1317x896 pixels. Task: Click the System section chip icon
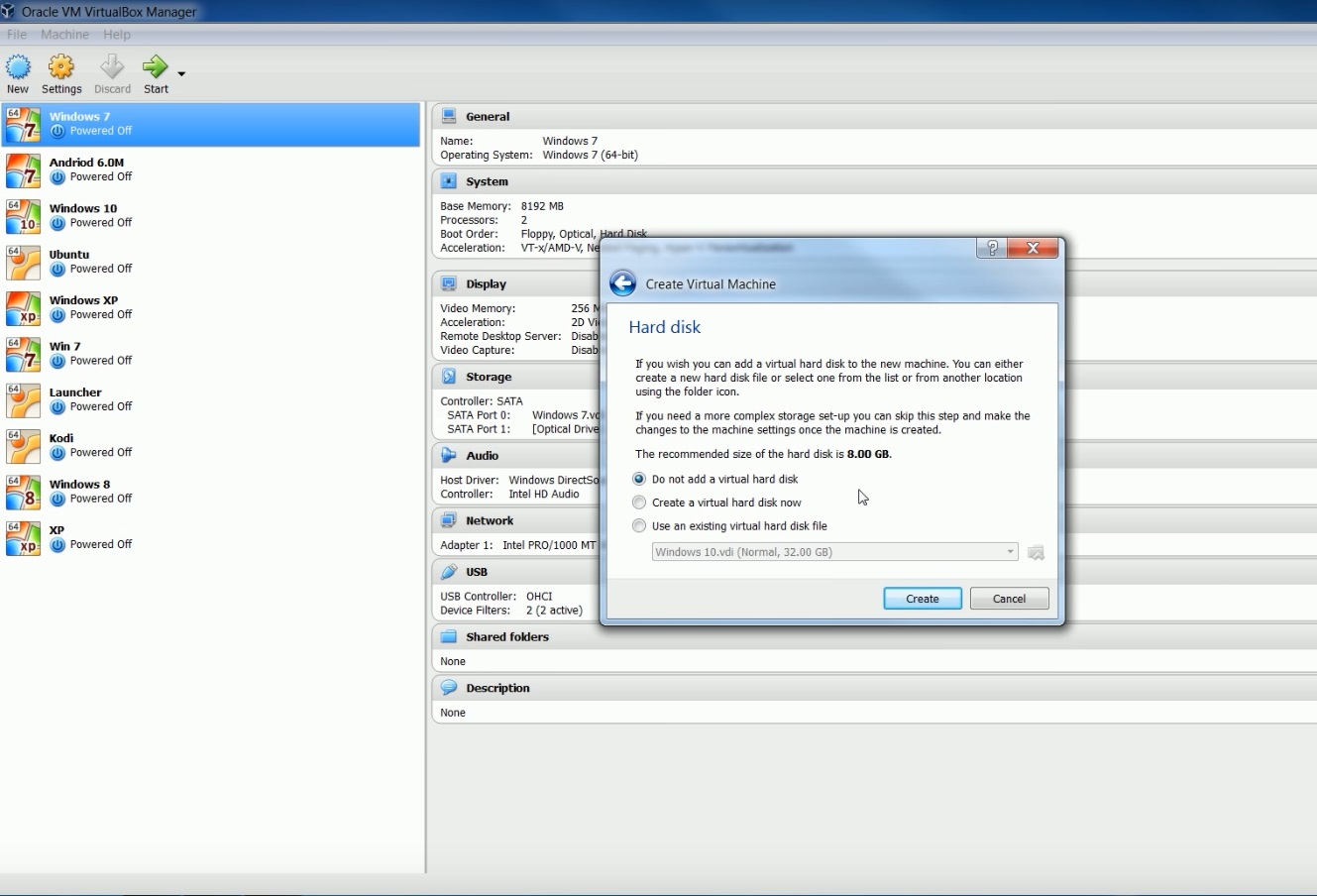click(x=449, y=181)
